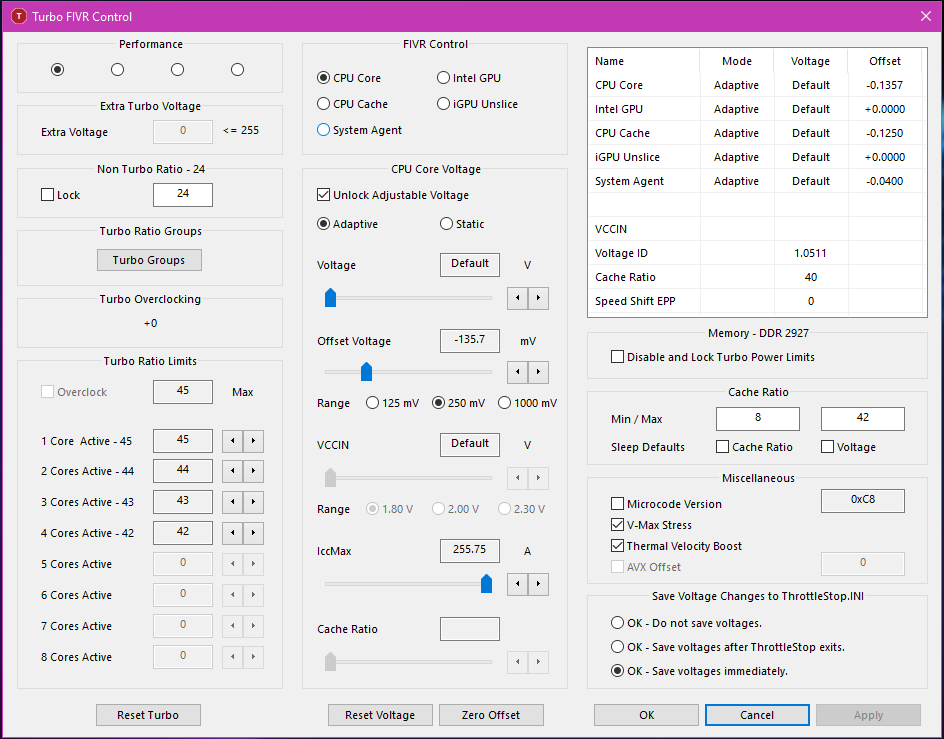This screenshot has width=944, height=739.
Task: Click the ThrottleStop icon in title bar
Action: [x=18, y=16]
